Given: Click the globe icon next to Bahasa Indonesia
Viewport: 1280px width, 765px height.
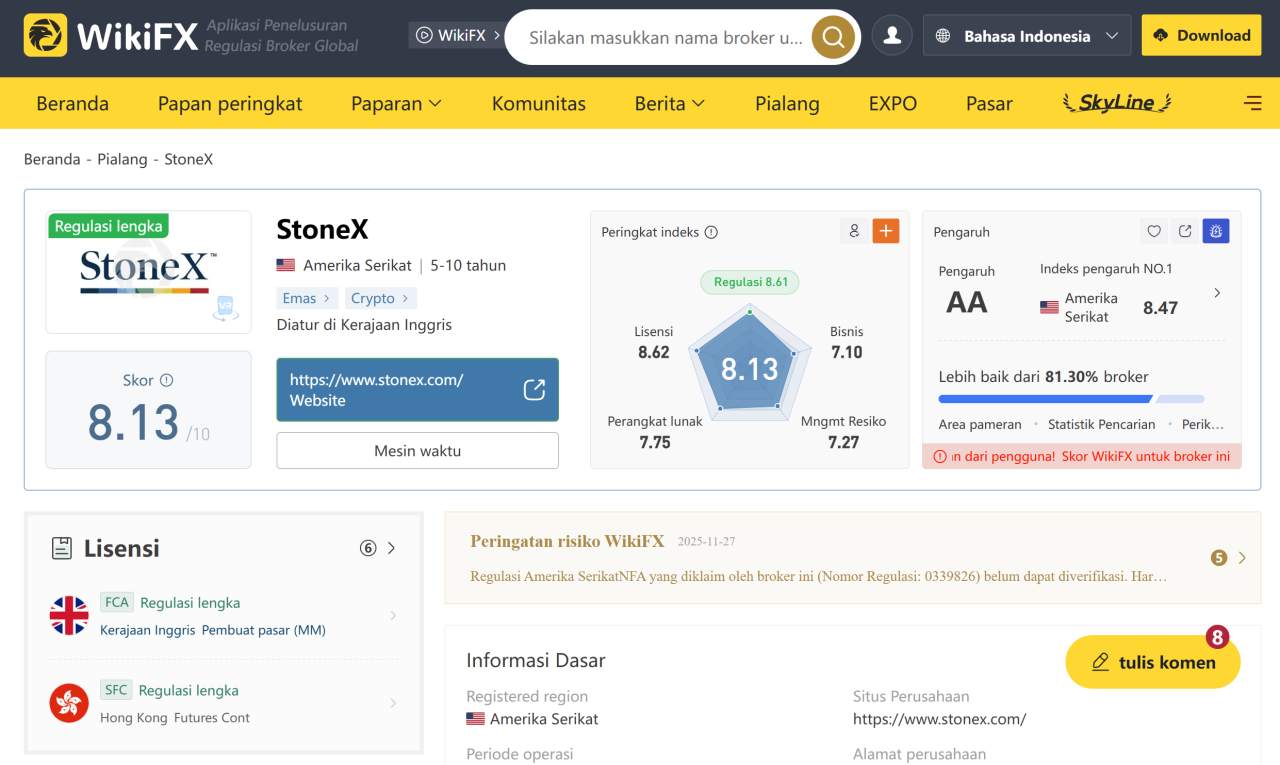Looking at the screenshot, I should pyautogui.click(x=942, y=35).
